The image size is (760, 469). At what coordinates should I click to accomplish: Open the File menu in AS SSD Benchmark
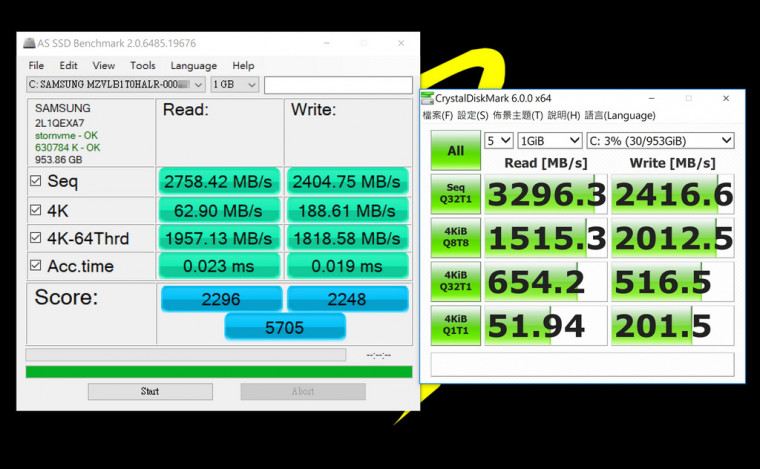pos(36,65)
